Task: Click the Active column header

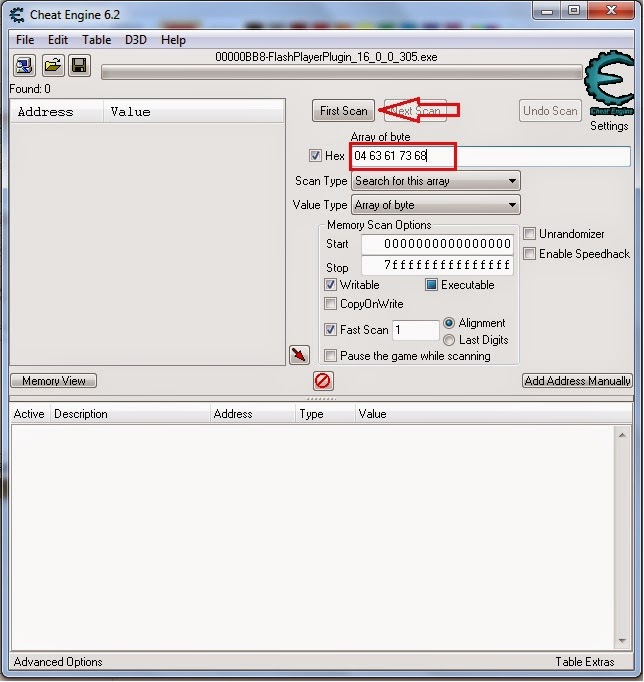Action: coord(30,414)
